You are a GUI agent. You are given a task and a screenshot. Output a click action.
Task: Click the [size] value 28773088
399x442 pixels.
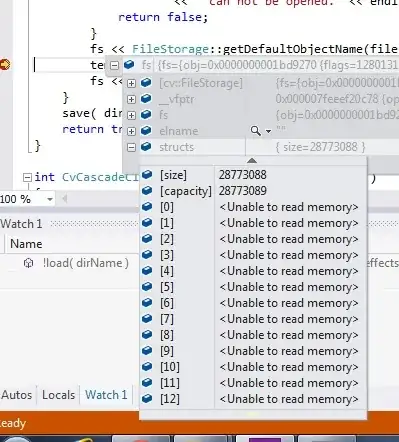(243, 175)
